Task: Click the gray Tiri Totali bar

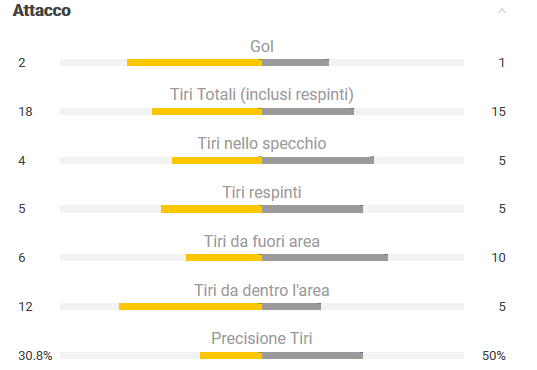Action: [308, 111]
